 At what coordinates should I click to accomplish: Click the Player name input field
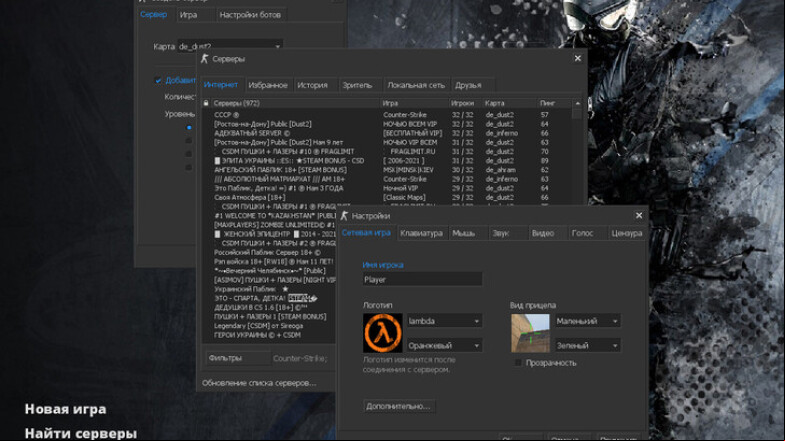(x=422, y=279)
